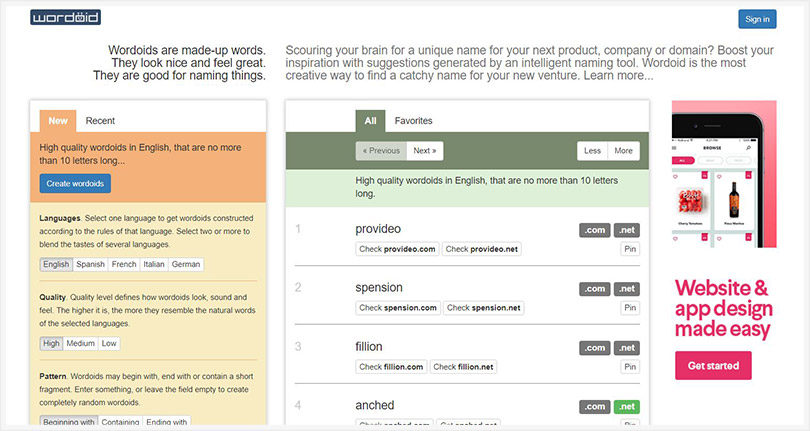Choose the Ending with pattern option
Viewport: 810px width, 431px height.
pos(166,421)
